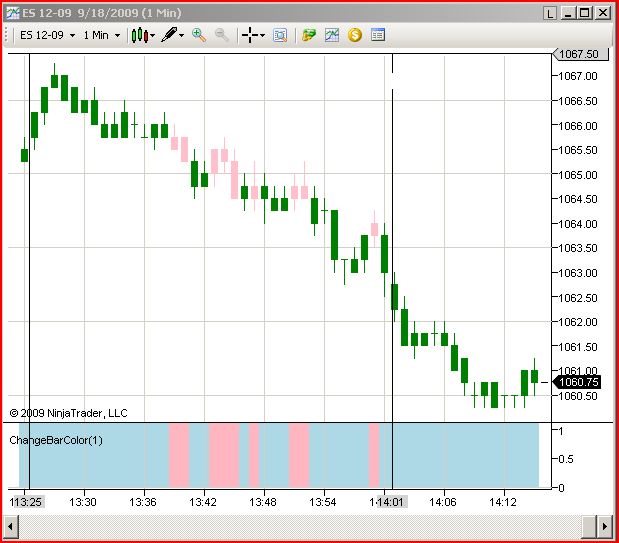
Task: Click the 1067.00 price axis label
Action: point(578,76)
